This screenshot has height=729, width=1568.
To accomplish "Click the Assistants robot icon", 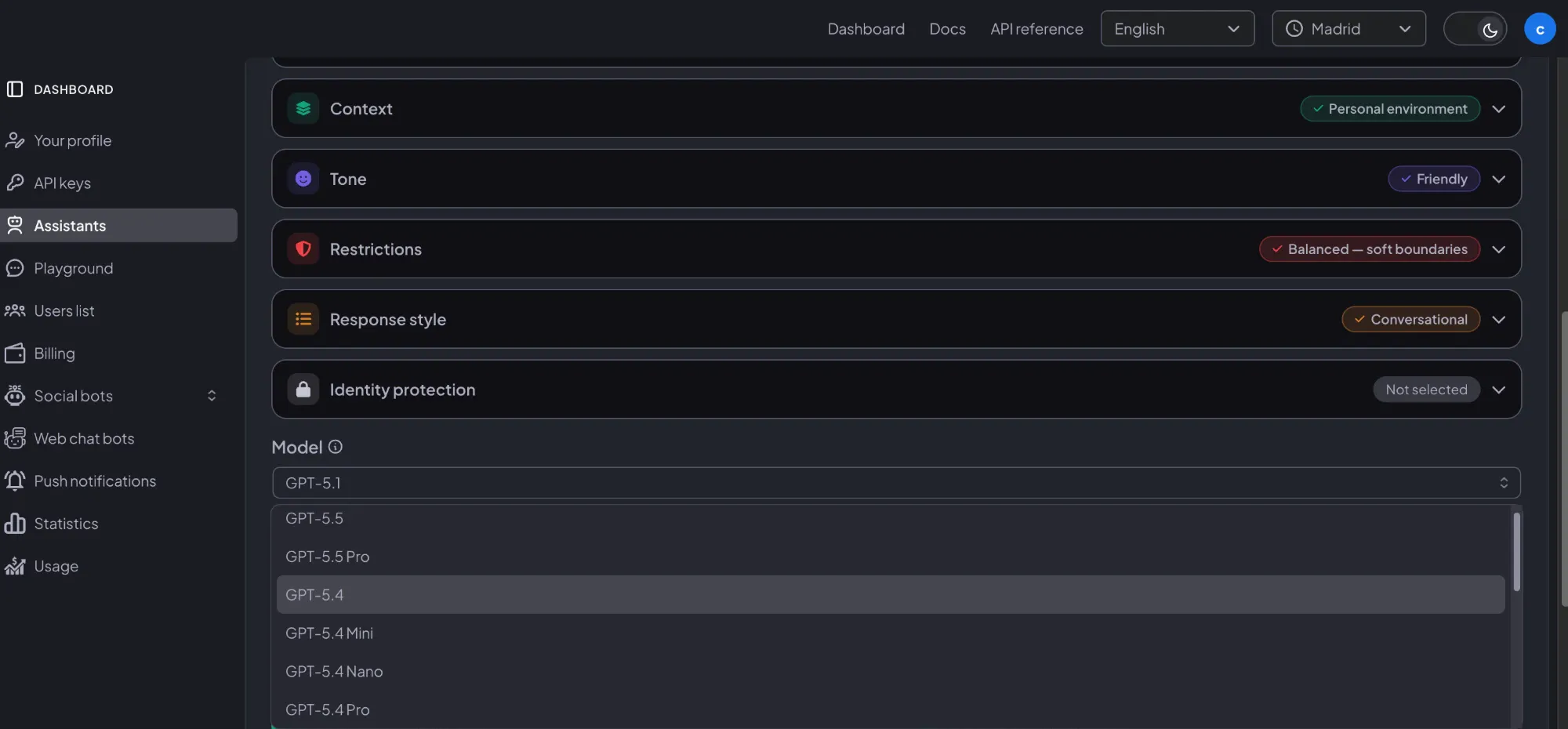I will [15, 226].
